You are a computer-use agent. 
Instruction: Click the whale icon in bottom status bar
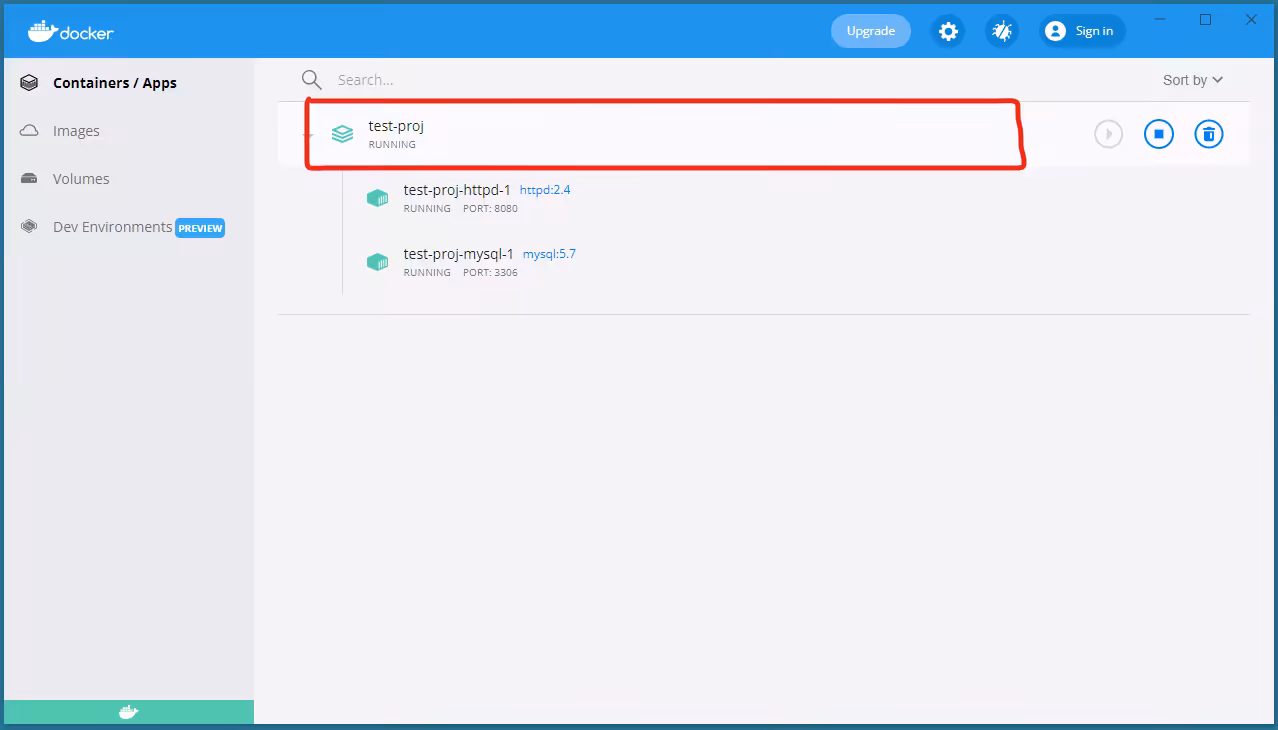point(129,712)
